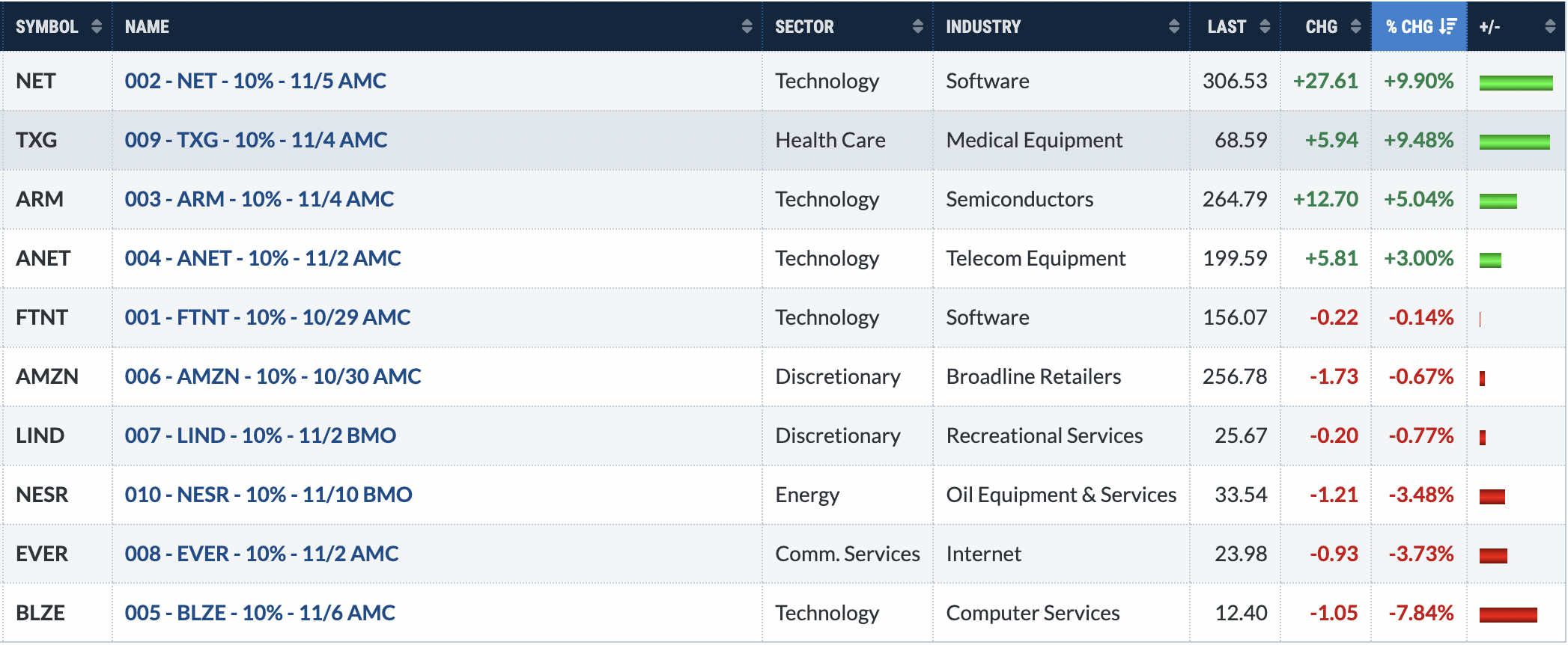This screenshot has height=645, width=1568.
Task: Toggle the % CHG descending sort icon
Action: pyautogui.click(x=1448, y=26)
